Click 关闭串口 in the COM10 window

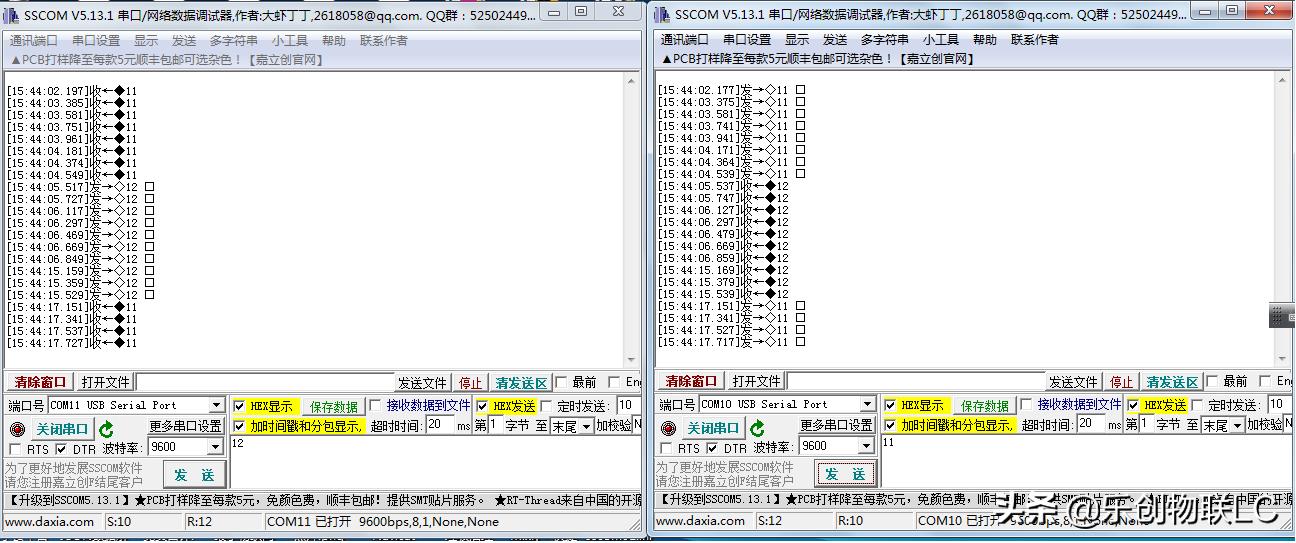713,429
